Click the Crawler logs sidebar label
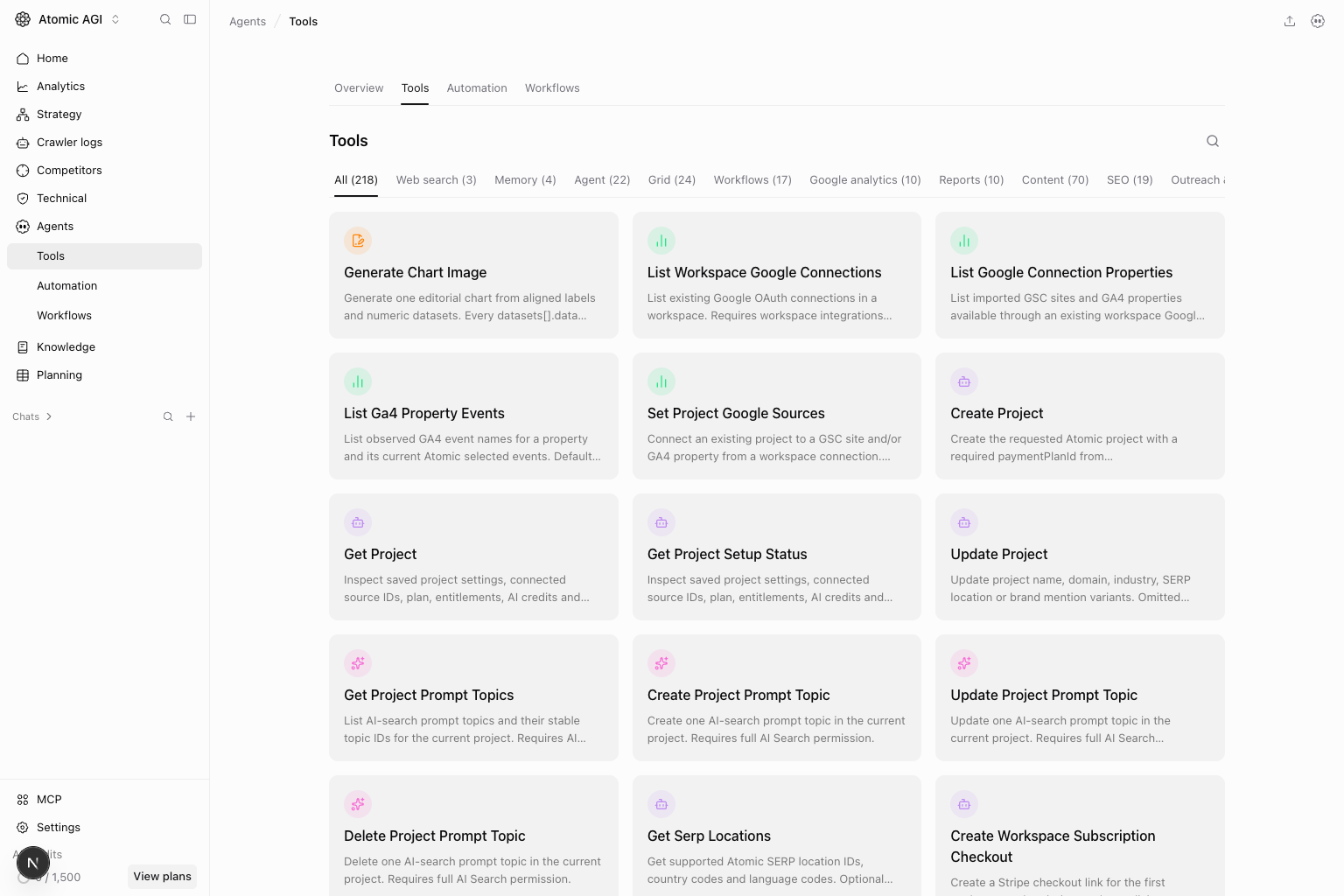The width and height of the screenshot is (1344, 896). [69, 143]
